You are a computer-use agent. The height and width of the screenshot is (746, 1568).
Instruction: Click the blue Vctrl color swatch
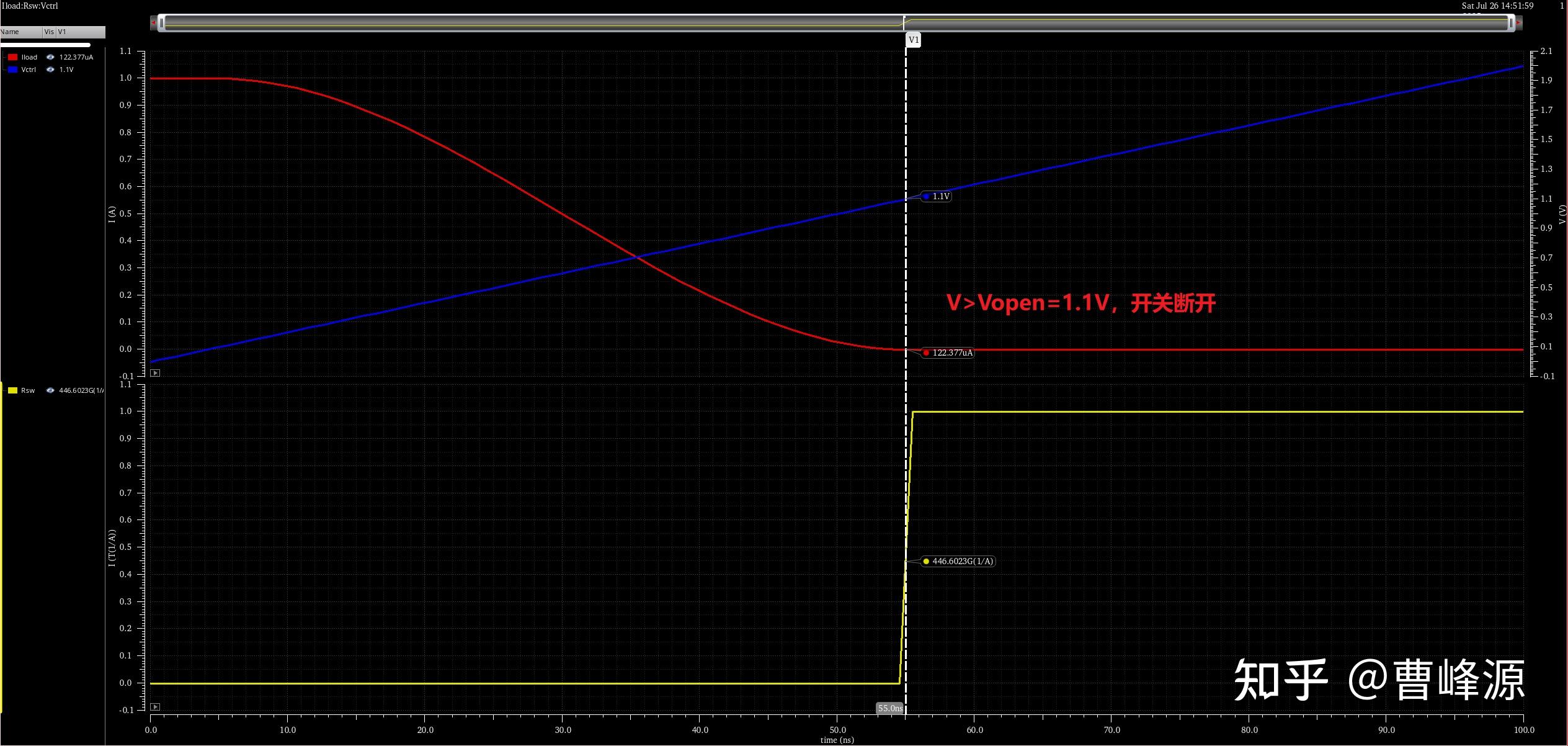12,70
